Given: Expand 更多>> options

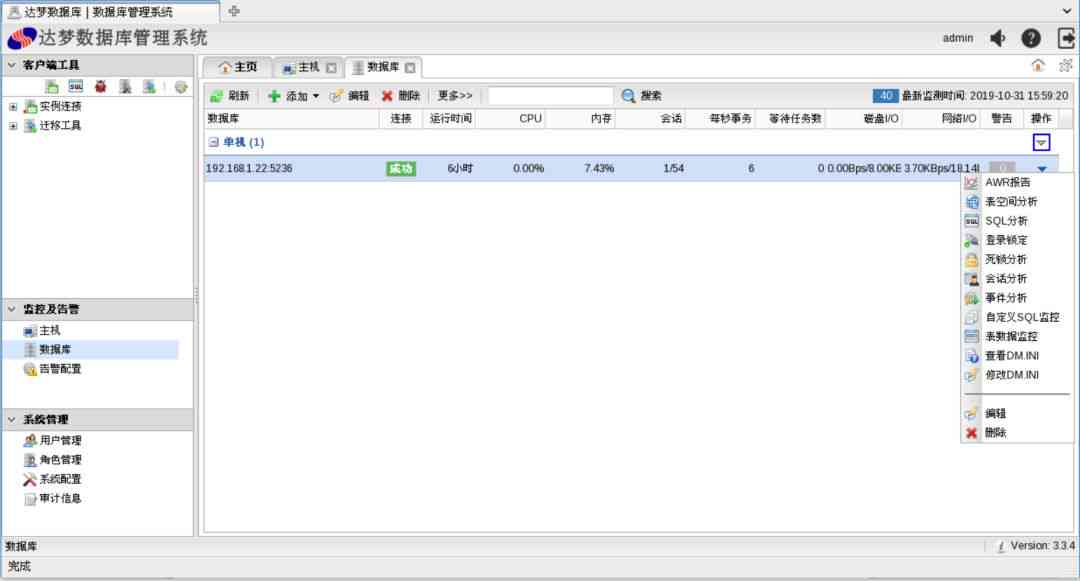Looking at the screenshot, I should 455,96.
